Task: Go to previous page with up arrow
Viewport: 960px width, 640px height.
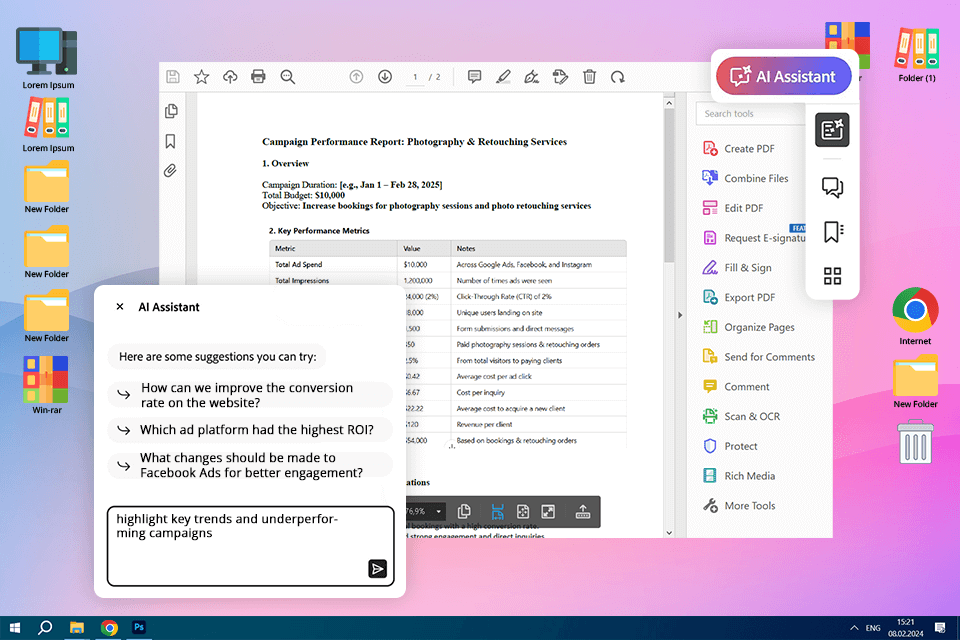Action: tap(356, 77)
